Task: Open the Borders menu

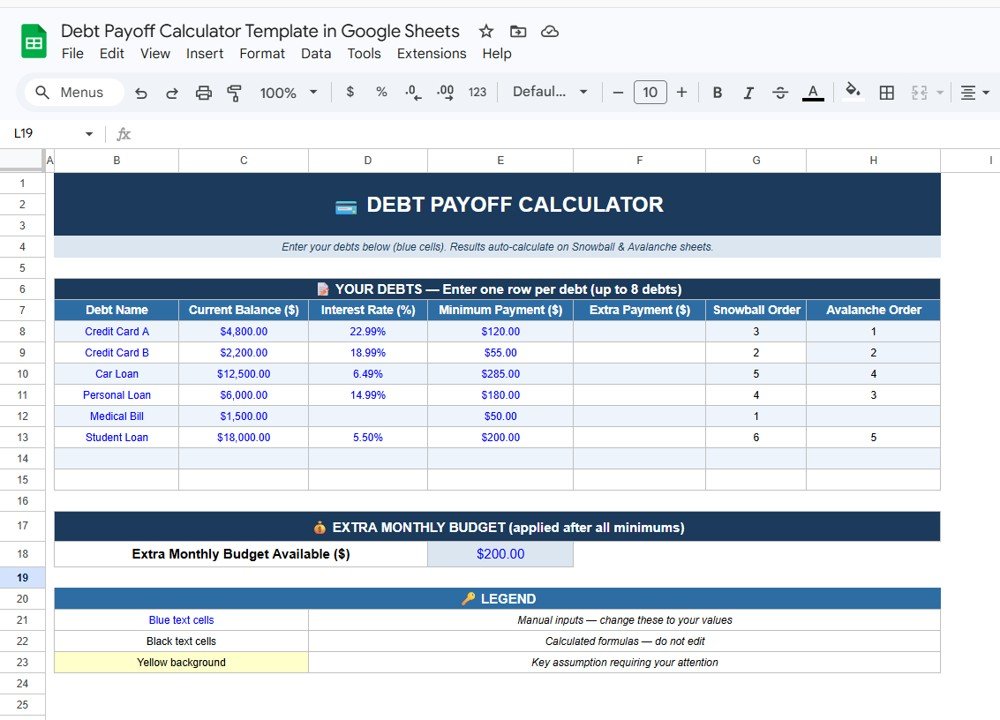Action: coord(887,92)
